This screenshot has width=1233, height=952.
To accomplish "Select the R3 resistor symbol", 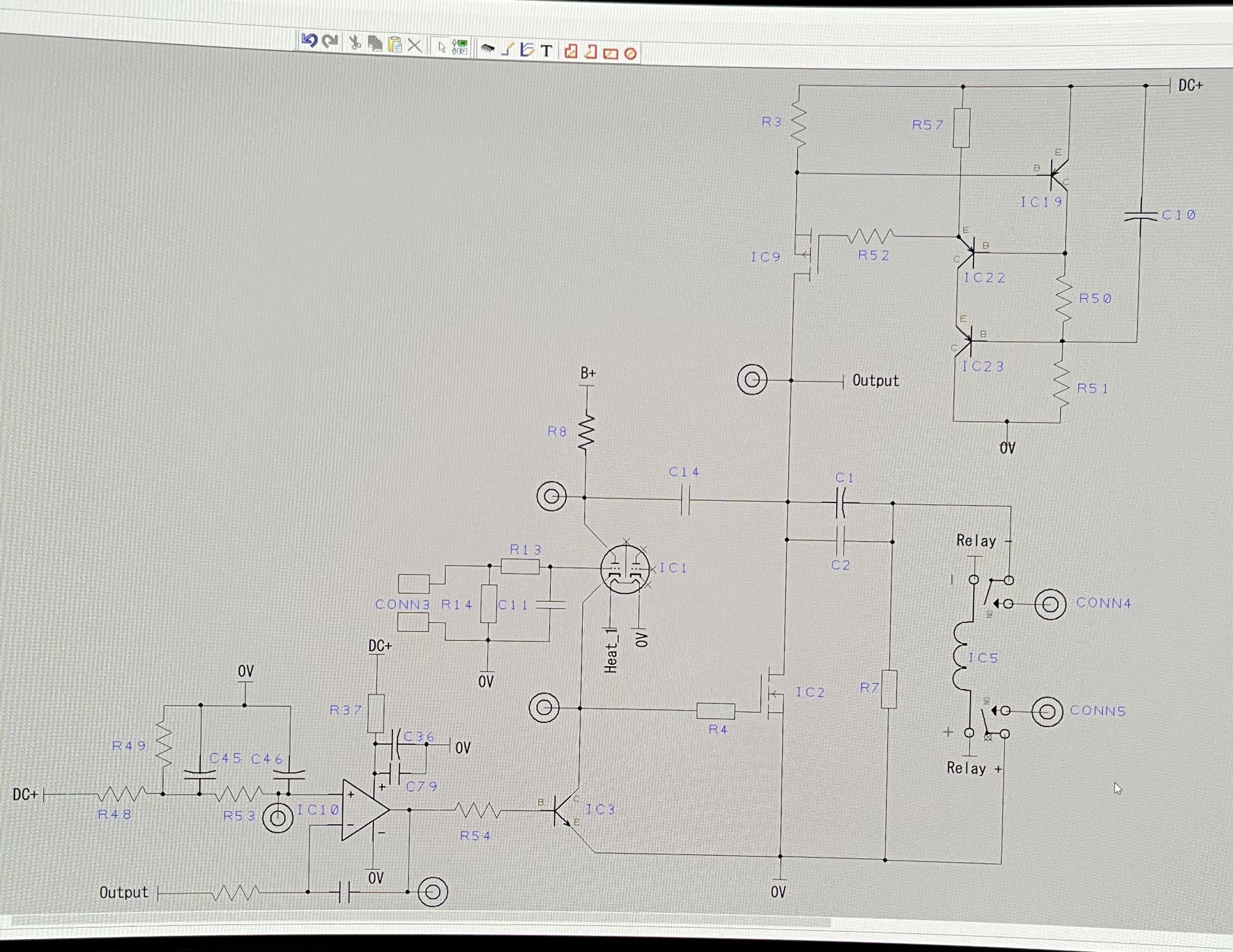I will pyautogui.click(x=798, y=124).
